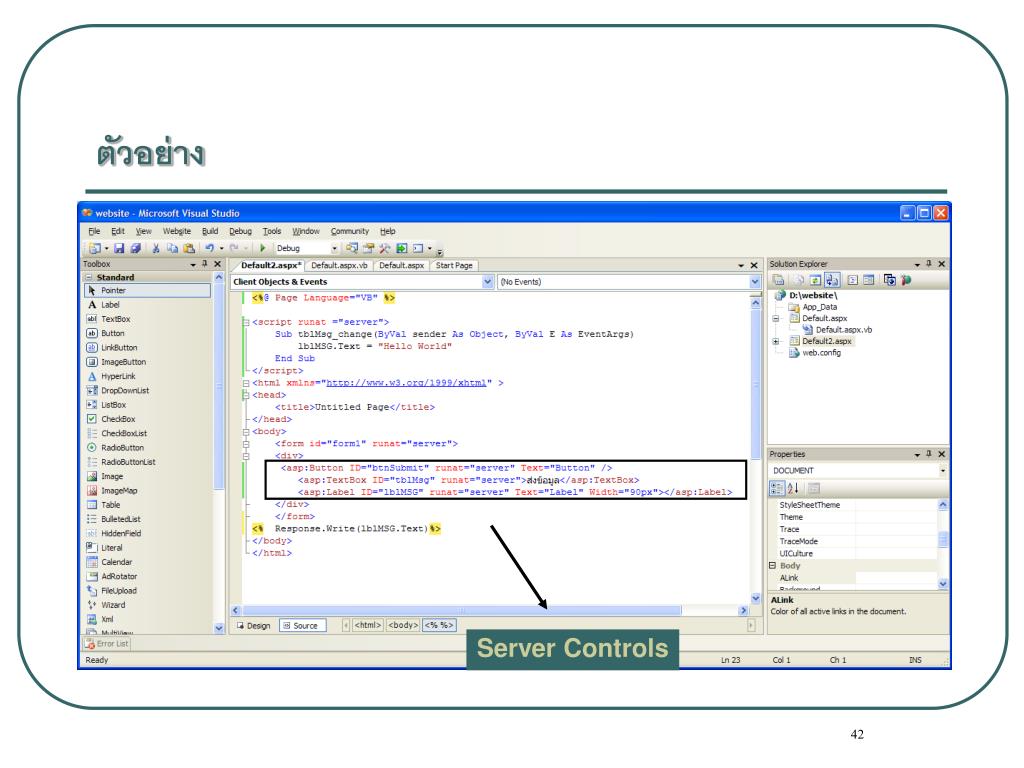Screen dimensions: 1024x768
Task: Follow the www.w3.org xhtml link in code
Action: (x=406, y=383)
